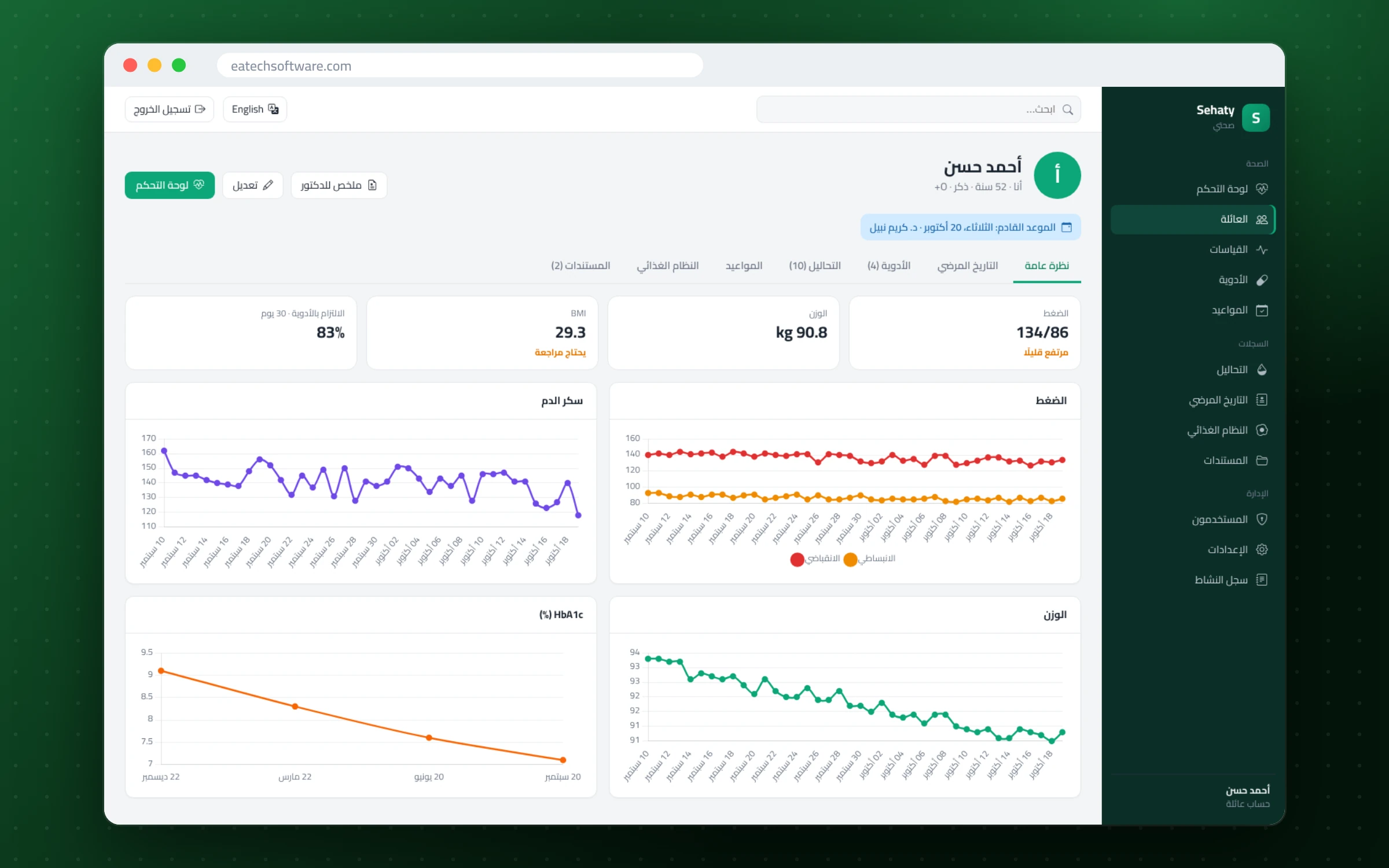Viewport: 1389px width, 868px height.
Task: Switch to النظام الغذائي tab
Action: pos(668,266)
